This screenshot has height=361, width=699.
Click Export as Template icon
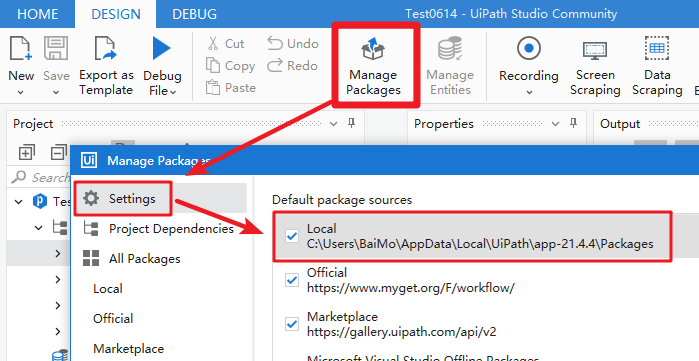coord(106,48)
